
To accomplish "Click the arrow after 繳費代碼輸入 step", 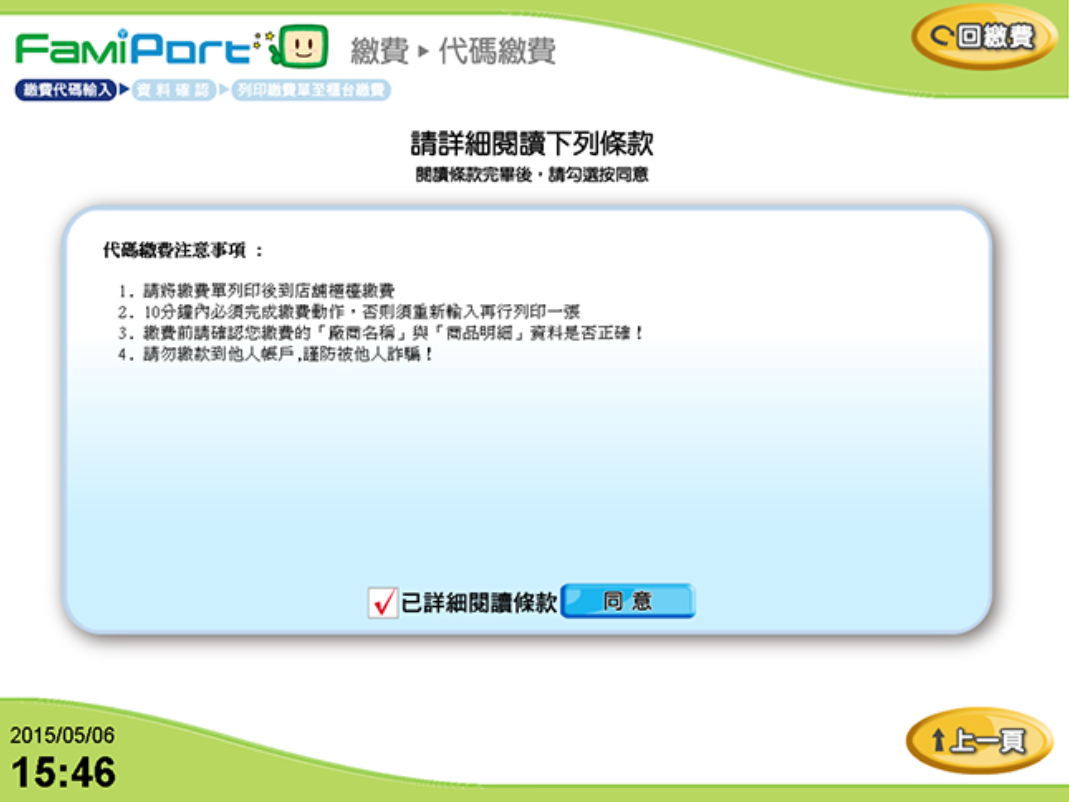I will click(x=124, y=91).
